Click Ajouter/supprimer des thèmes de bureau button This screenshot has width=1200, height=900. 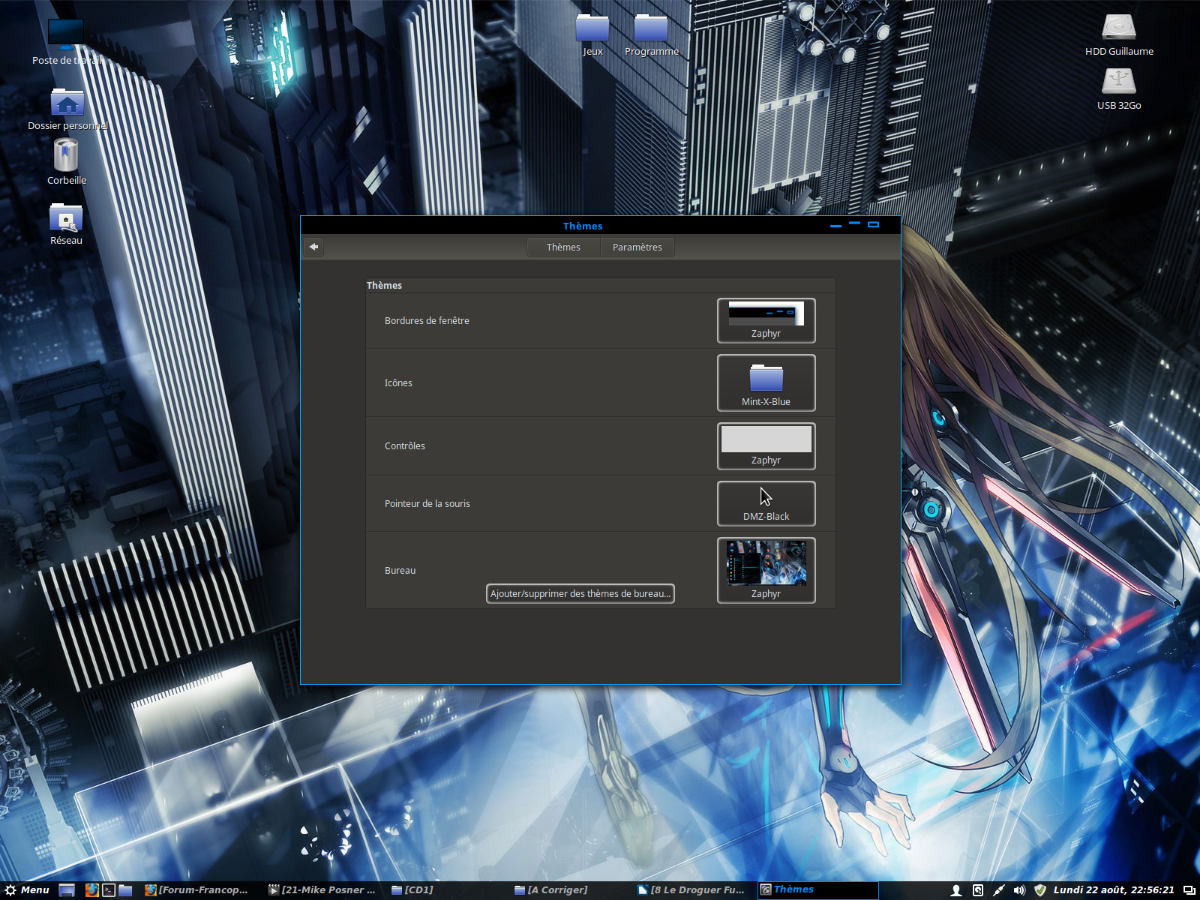point(581,593)
